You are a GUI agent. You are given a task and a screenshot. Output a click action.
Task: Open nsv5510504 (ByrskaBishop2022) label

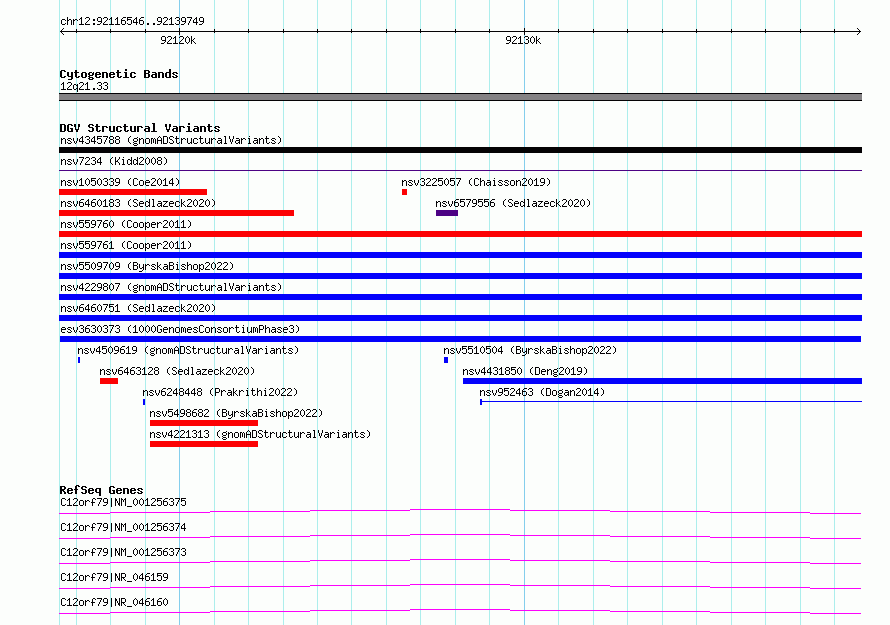530,350
